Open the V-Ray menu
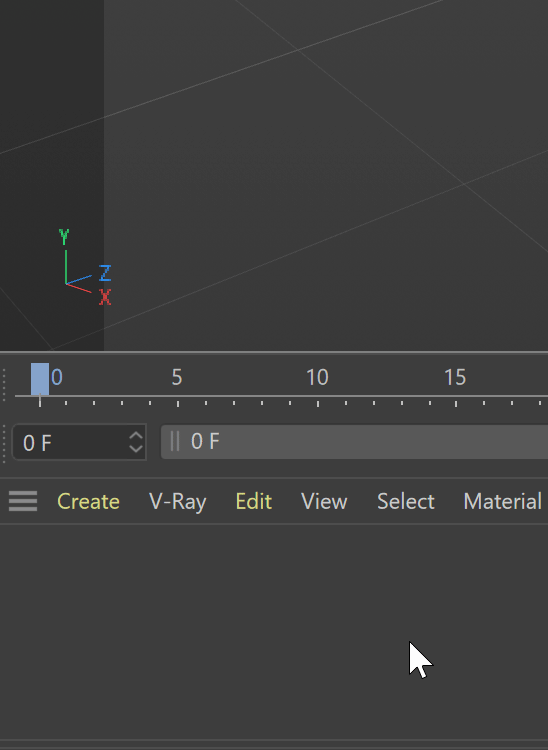Viewport: 548px width, 750px height. tap(178, 502)
